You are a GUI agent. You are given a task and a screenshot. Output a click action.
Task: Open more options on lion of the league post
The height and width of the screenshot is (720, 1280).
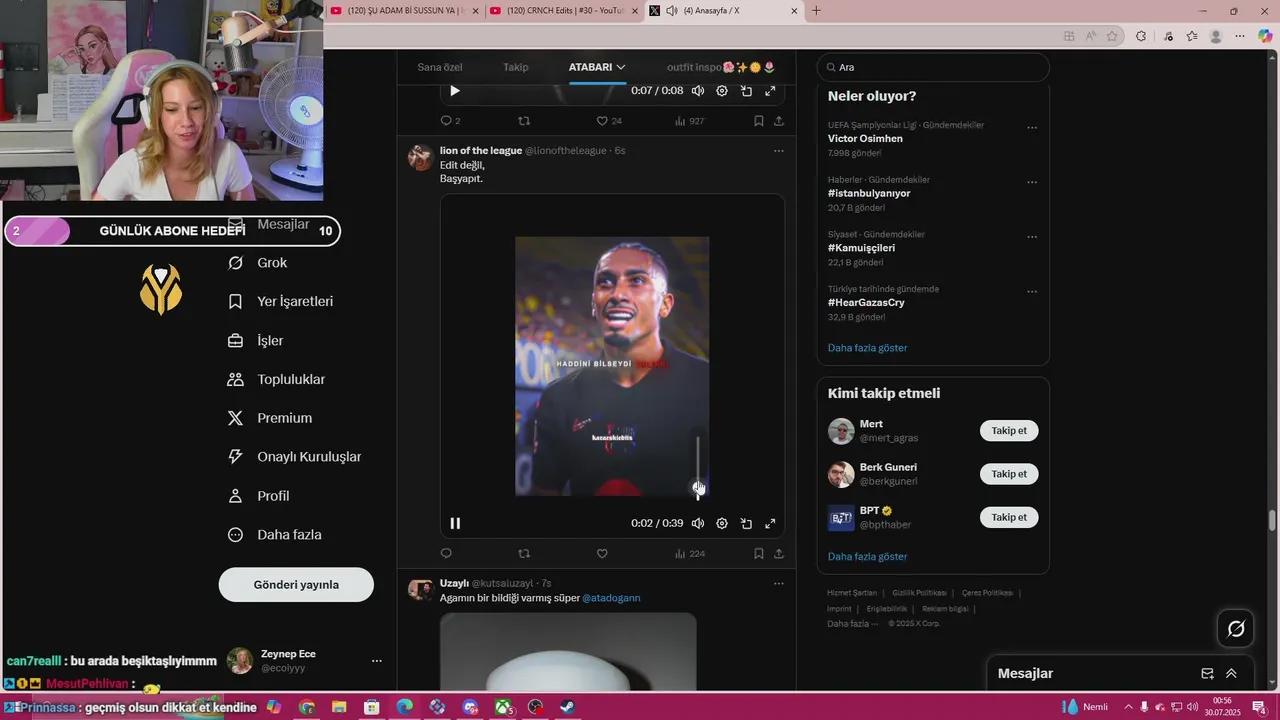[x=779, y=151]
